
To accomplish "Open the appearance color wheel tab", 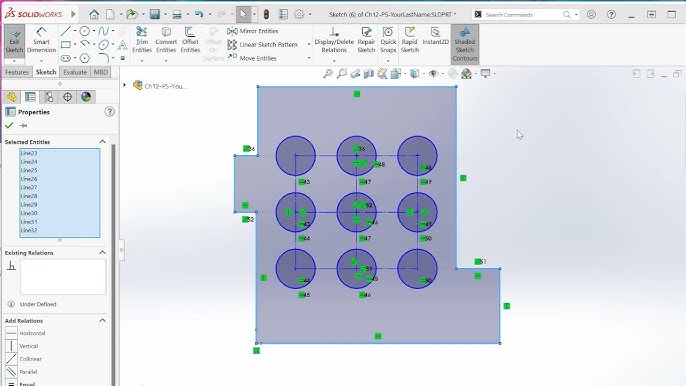I will pos(86,97).
